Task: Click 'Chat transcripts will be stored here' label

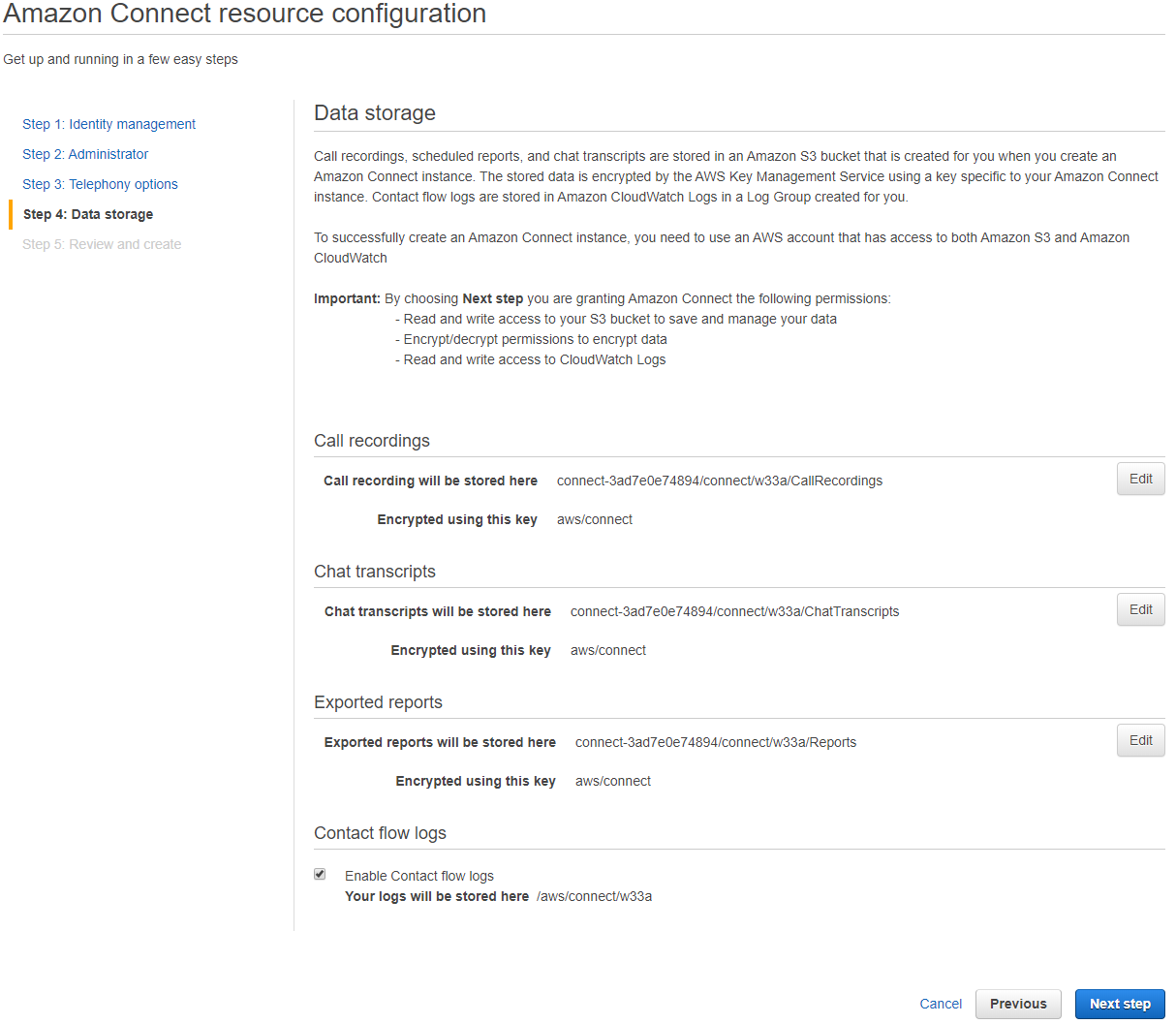Action: pos(438,611)
